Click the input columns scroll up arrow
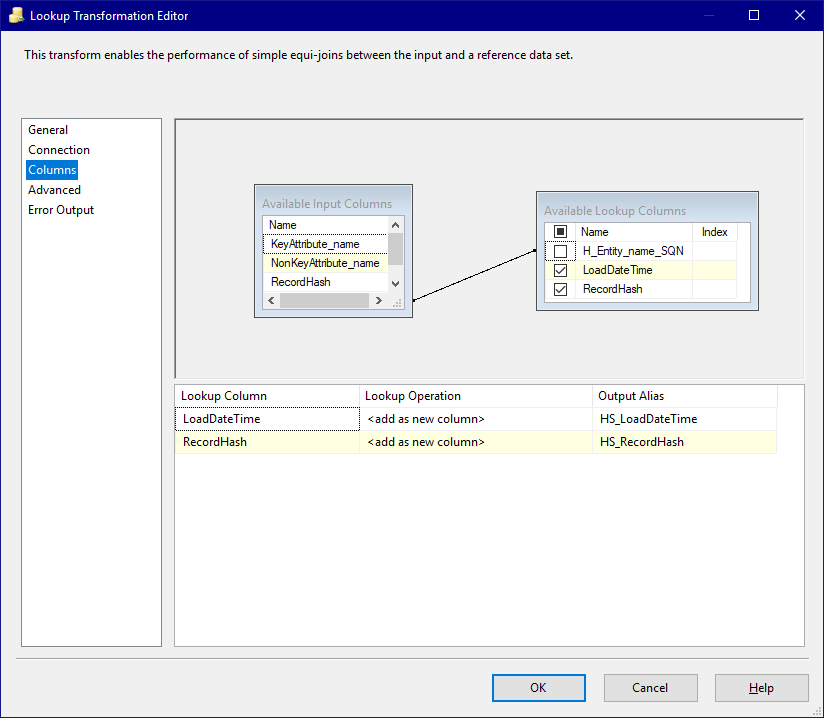824x718 pixels. 396,225
